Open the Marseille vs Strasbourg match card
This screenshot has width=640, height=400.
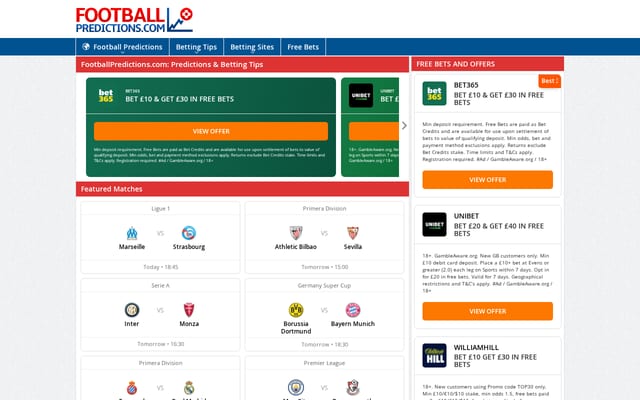click(x=160, y=238)
